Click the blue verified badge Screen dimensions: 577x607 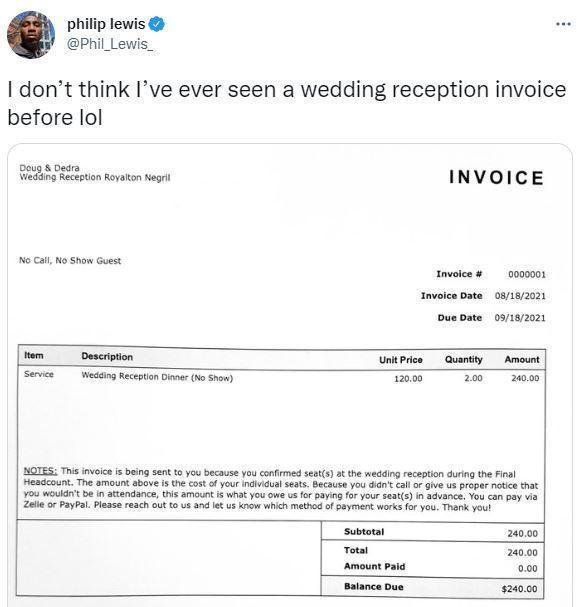tap(157, 24)
